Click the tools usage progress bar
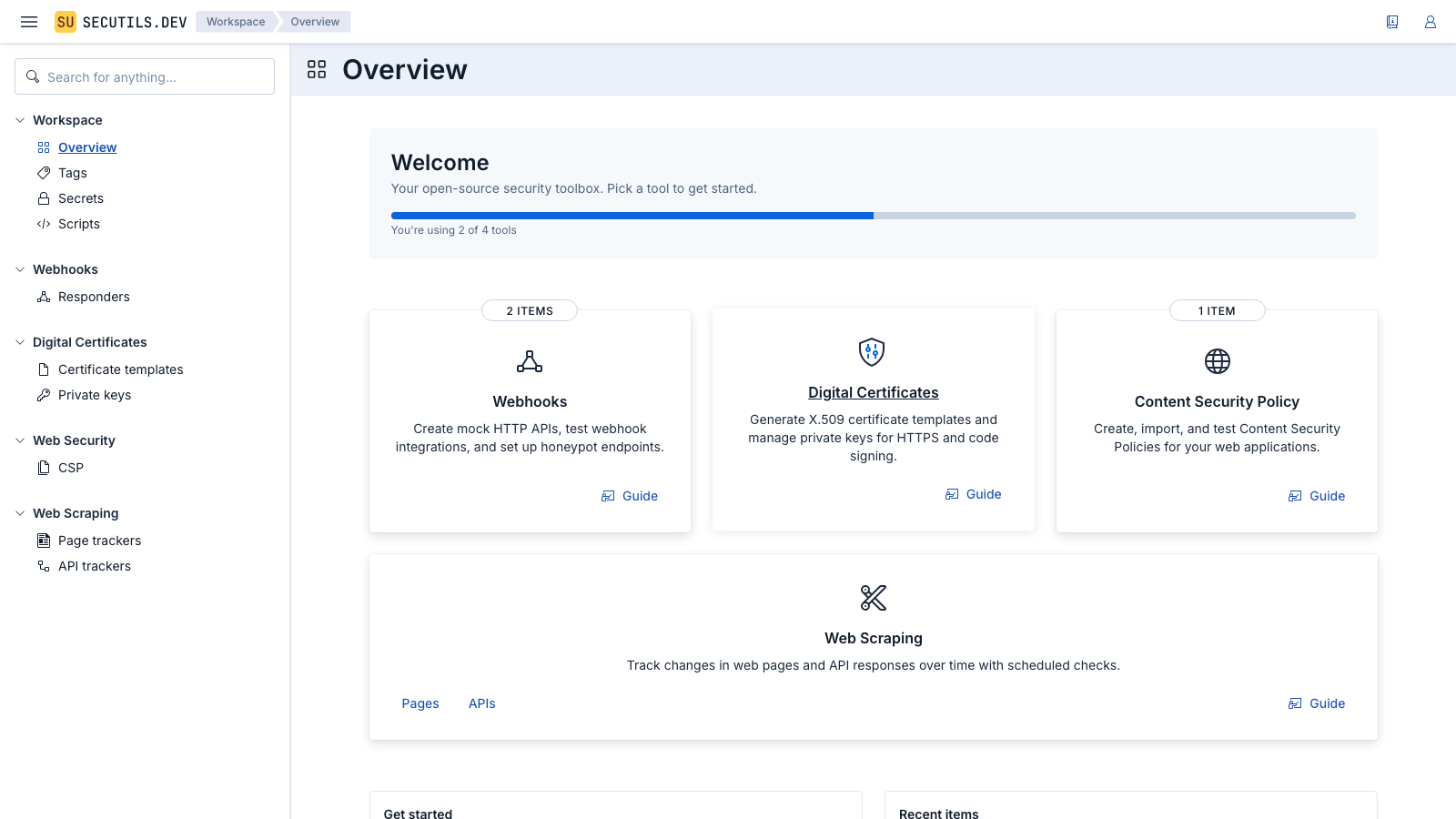 (873, 216)
